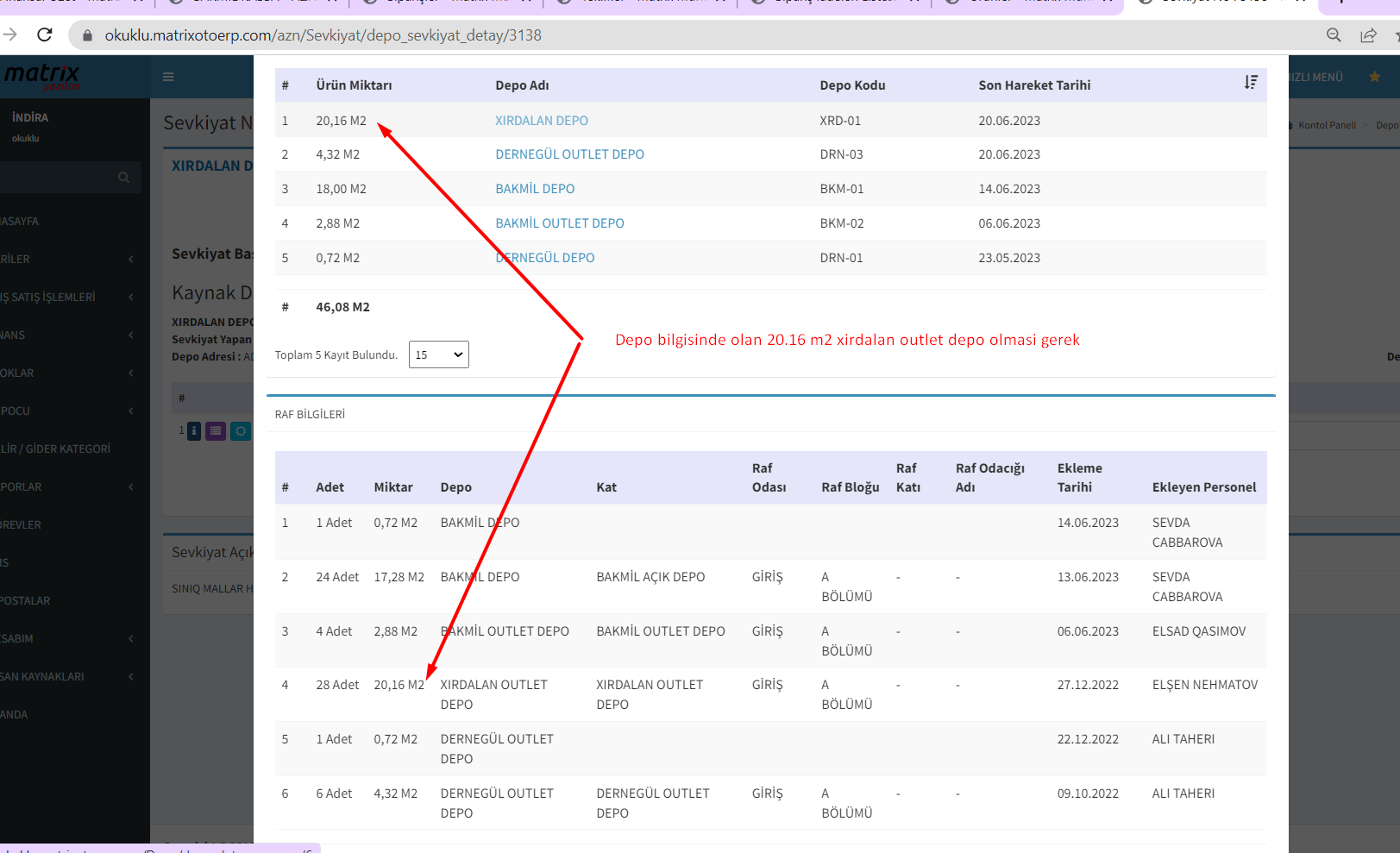Open the HIZLI MENÜ top bar item
Image resolution: width=1400 pixels, height=853 pixels.
[x=1316, y=77]
